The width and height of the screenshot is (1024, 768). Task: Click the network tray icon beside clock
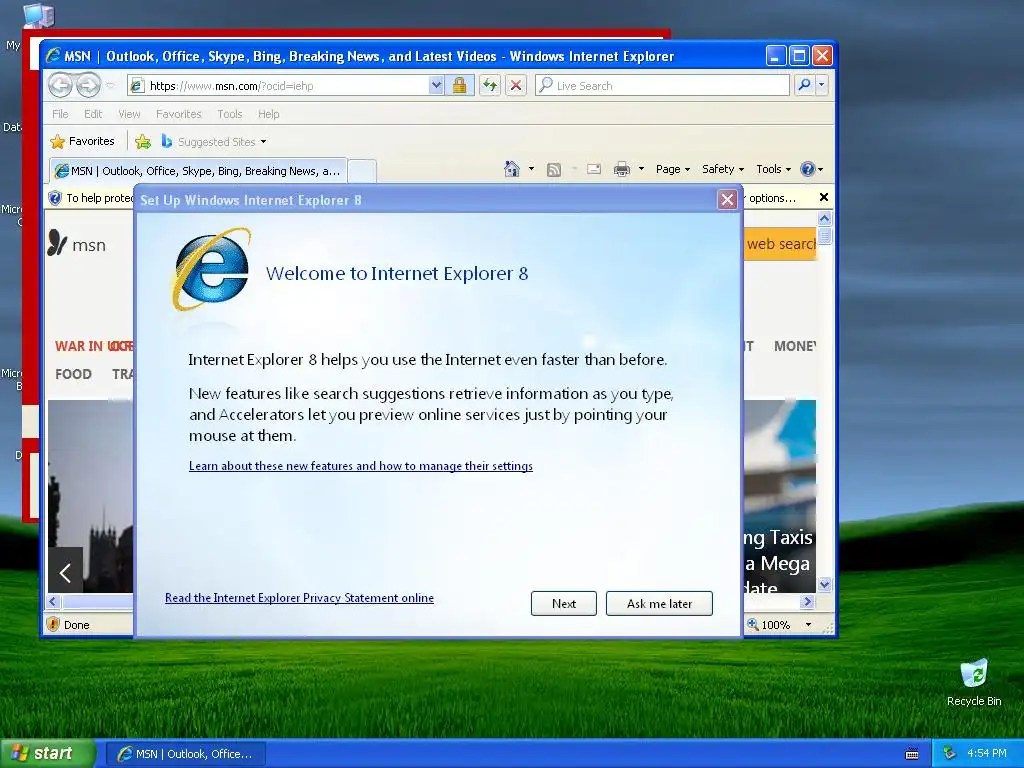950,754
